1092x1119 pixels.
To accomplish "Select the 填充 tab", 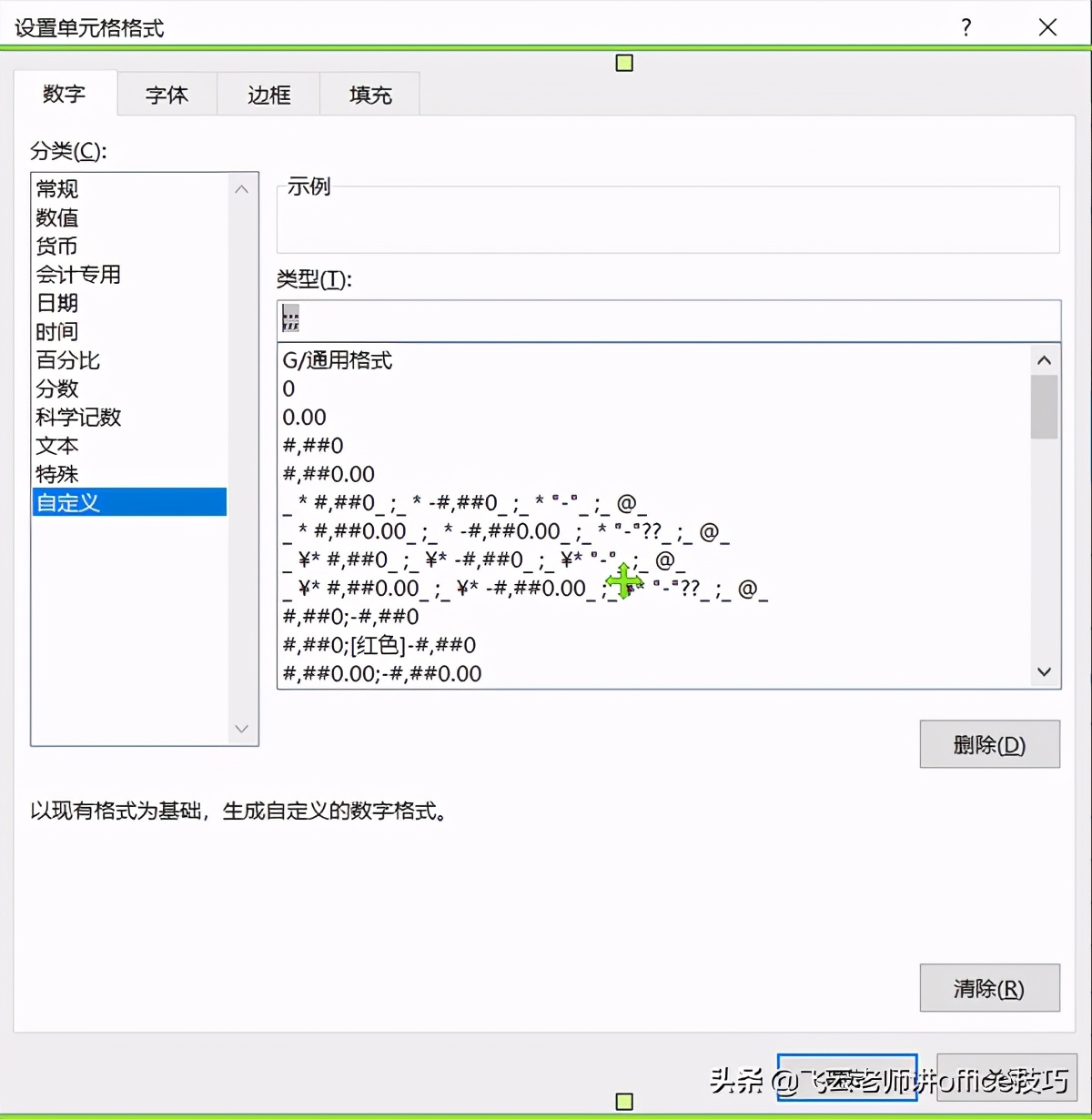I will tap(369, 94).
